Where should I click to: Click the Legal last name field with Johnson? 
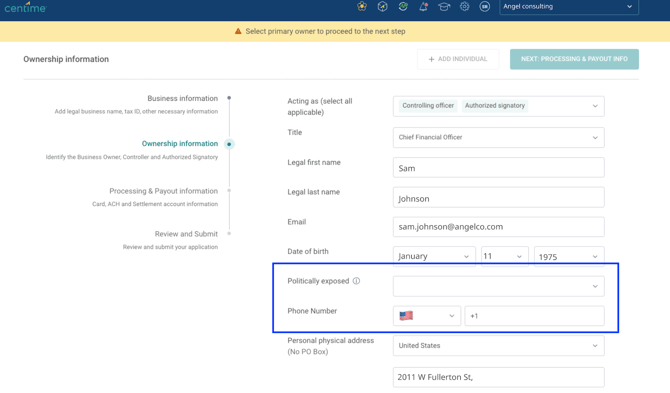(498, 197)
